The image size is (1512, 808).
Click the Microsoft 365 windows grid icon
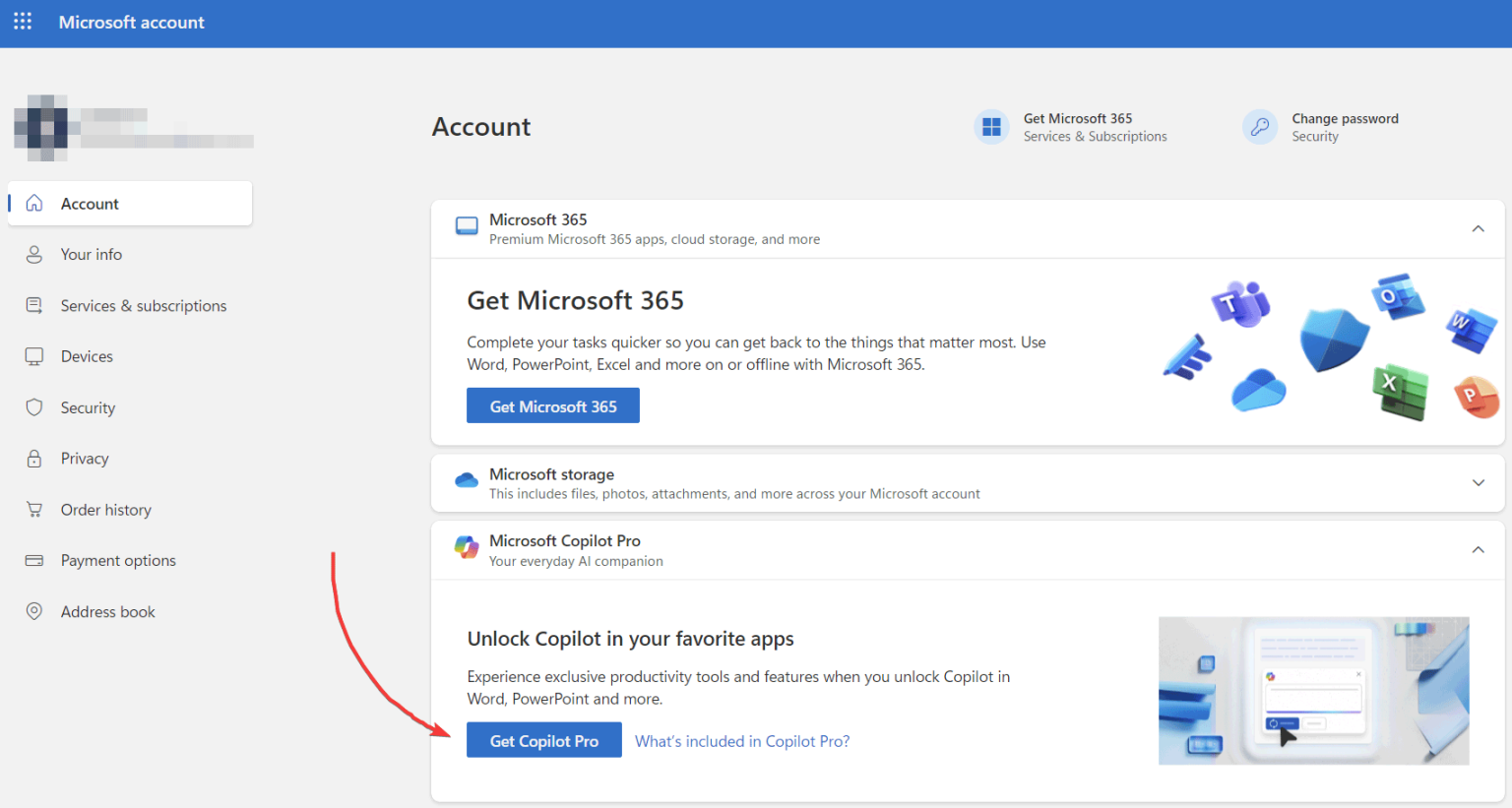[991, 127]
